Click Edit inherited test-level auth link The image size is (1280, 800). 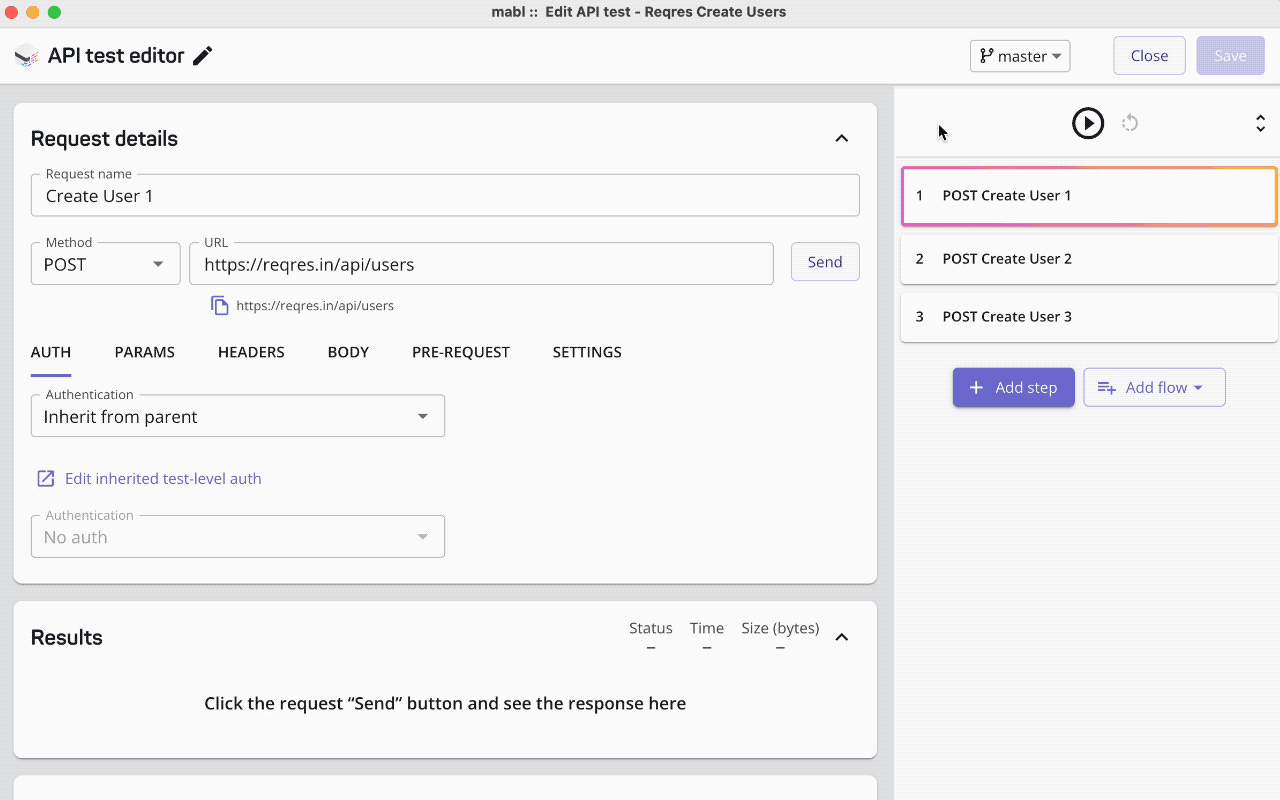(162, 478)
